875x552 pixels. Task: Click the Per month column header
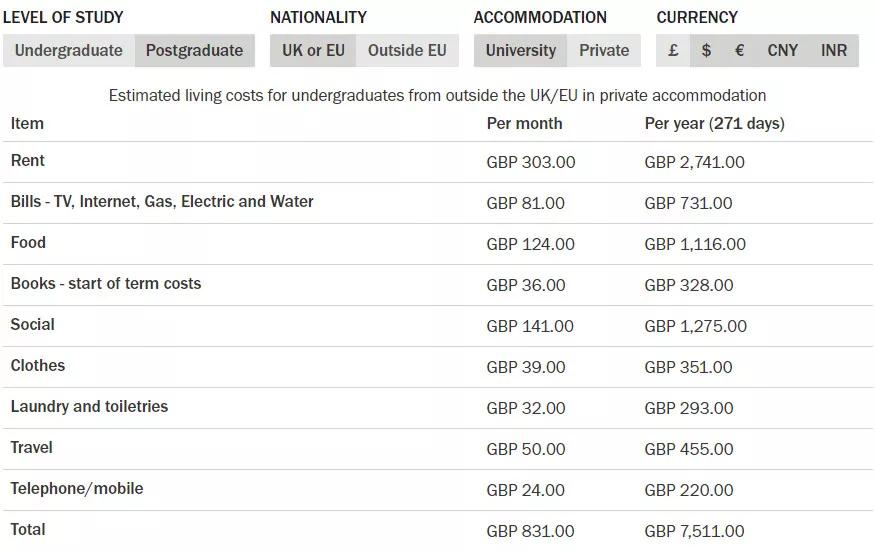point(524,123)
